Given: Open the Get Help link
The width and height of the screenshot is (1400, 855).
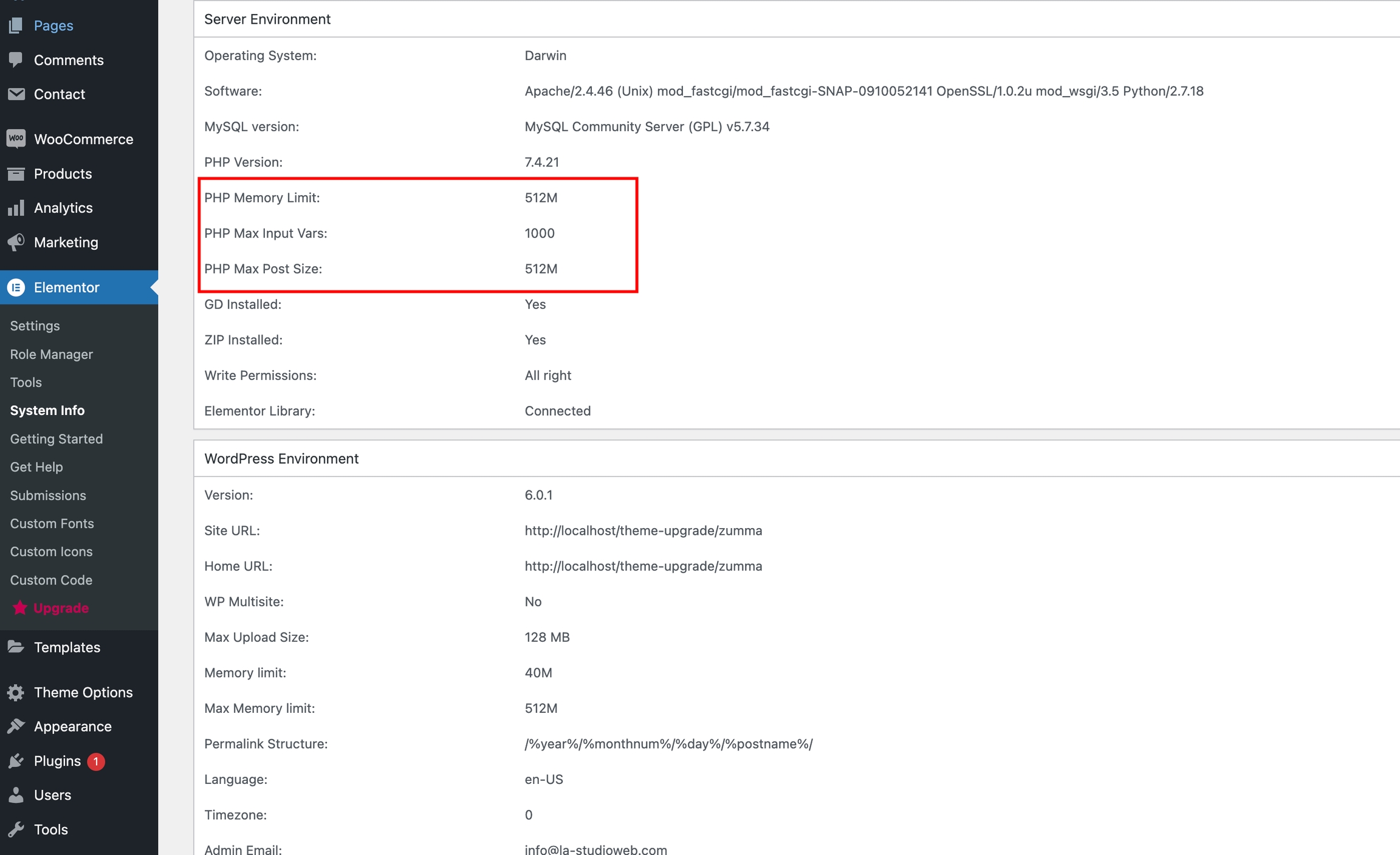Looking at the screenshot, I should click(x=36, y=467).
